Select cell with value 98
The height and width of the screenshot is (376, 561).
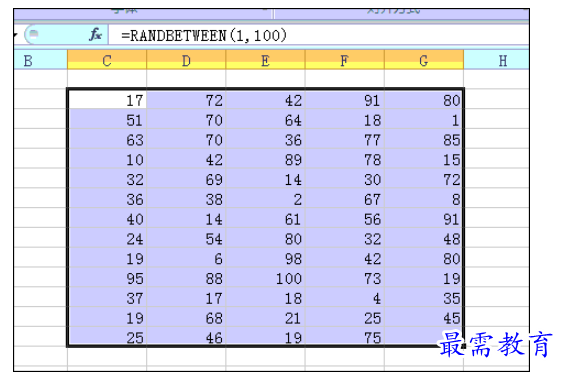click(x=265, y=258)
